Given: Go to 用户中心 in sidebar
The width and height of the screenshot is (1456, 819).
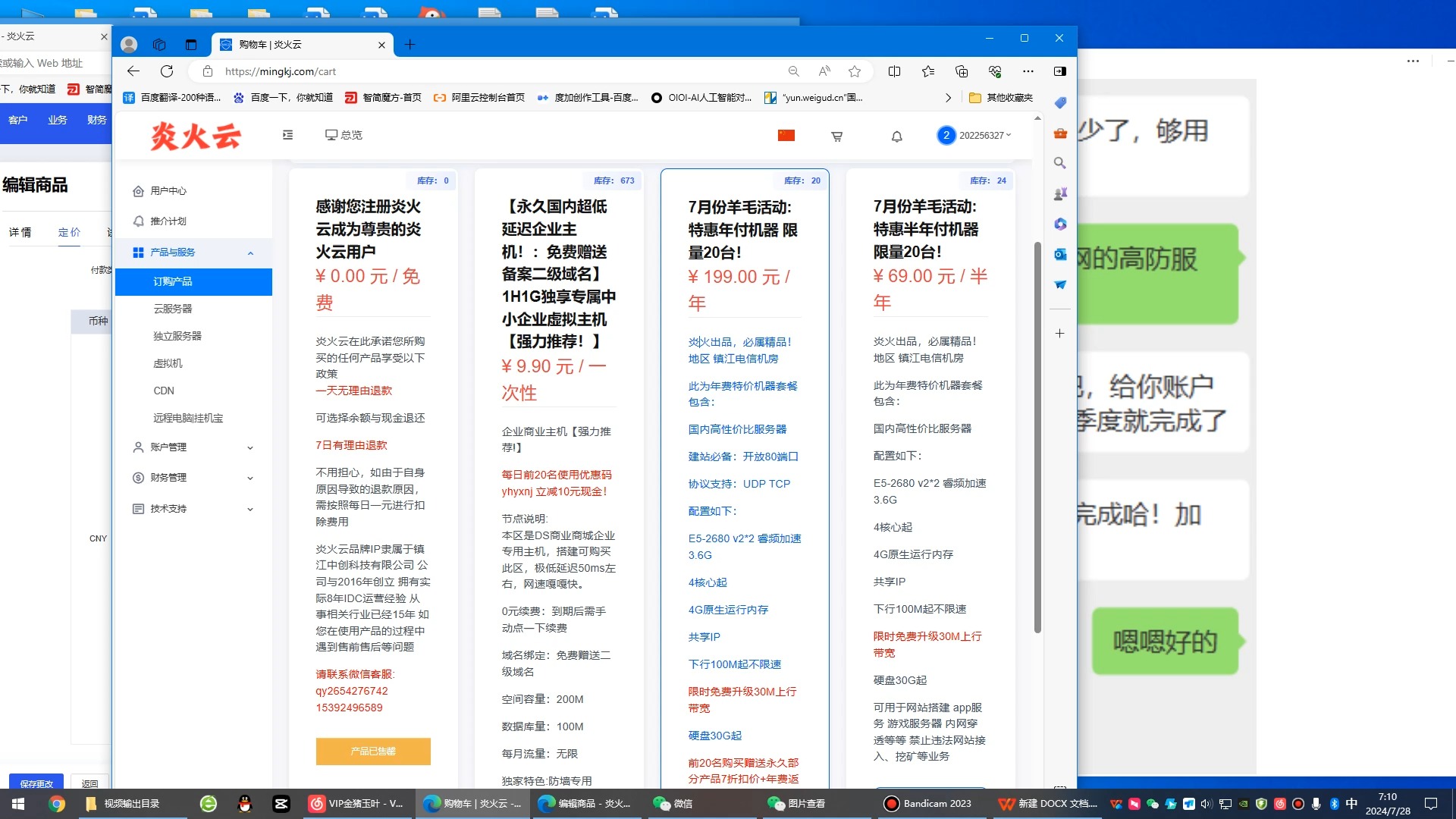Looking at the screenshot, I should click(168, 191).
